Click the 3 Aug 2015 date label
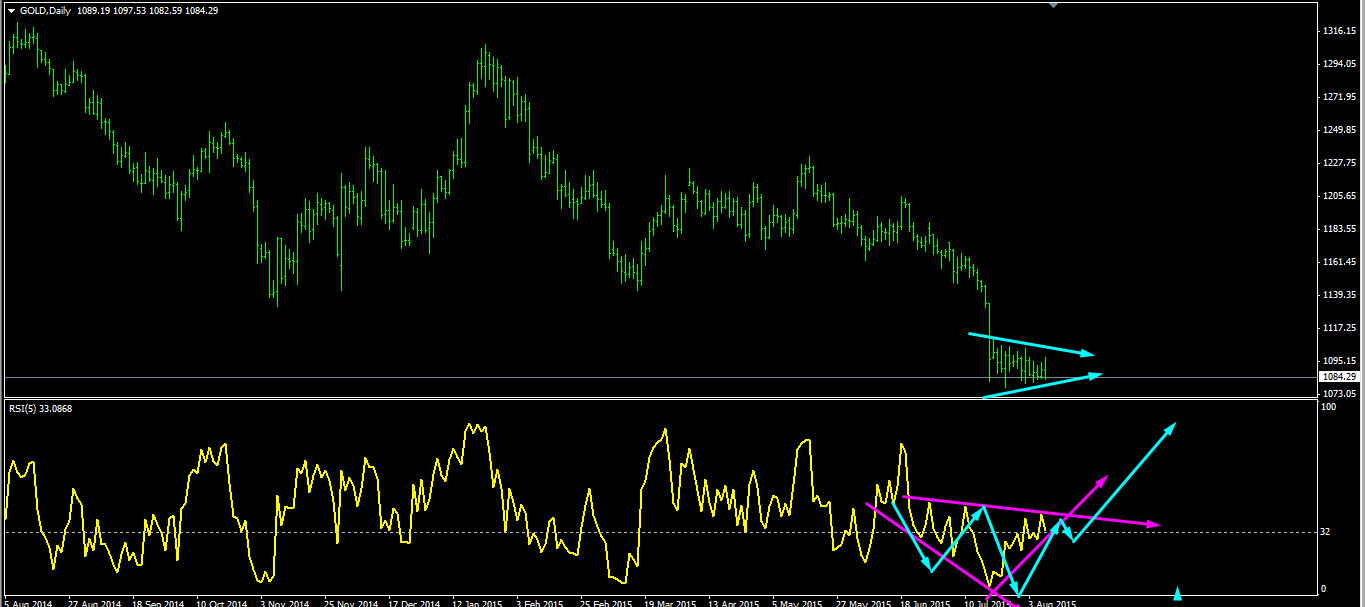 [1053, 603]
